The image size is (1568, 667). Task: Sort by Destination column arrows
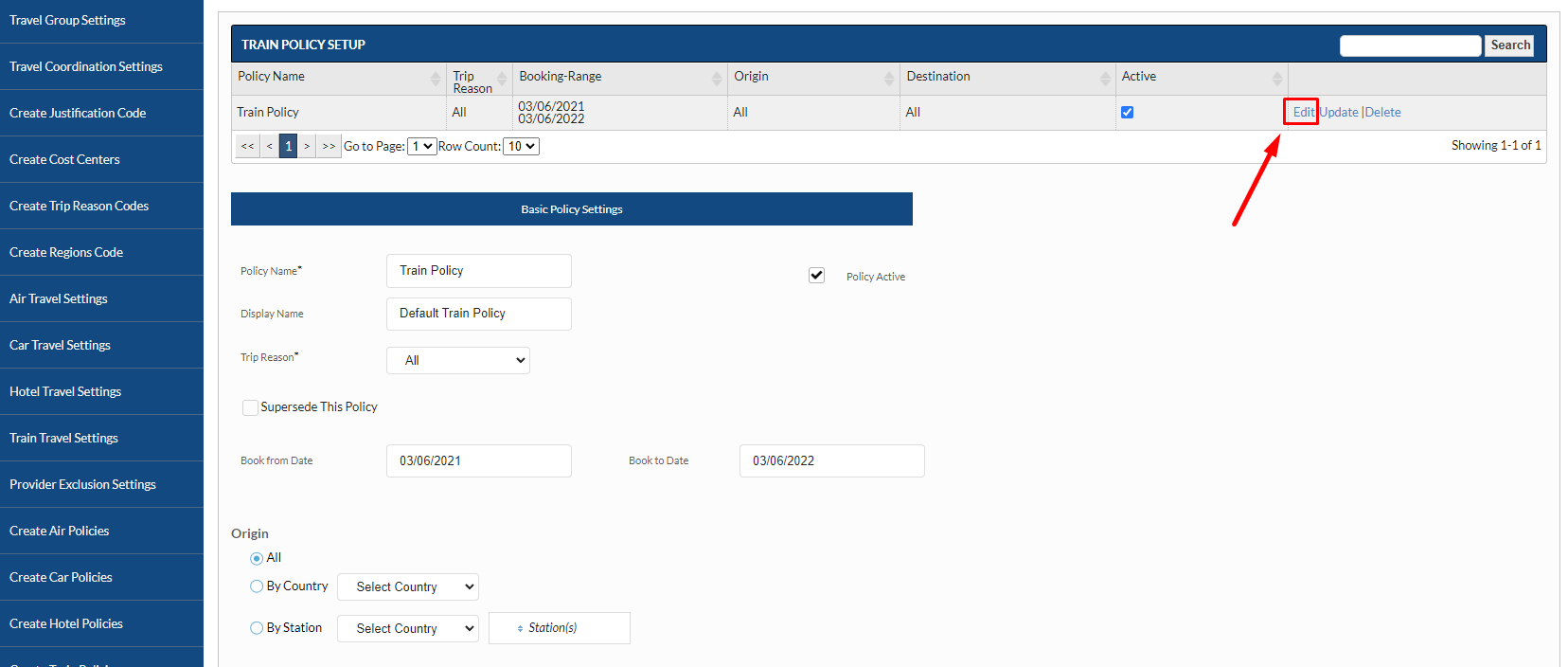(1105, 79)
